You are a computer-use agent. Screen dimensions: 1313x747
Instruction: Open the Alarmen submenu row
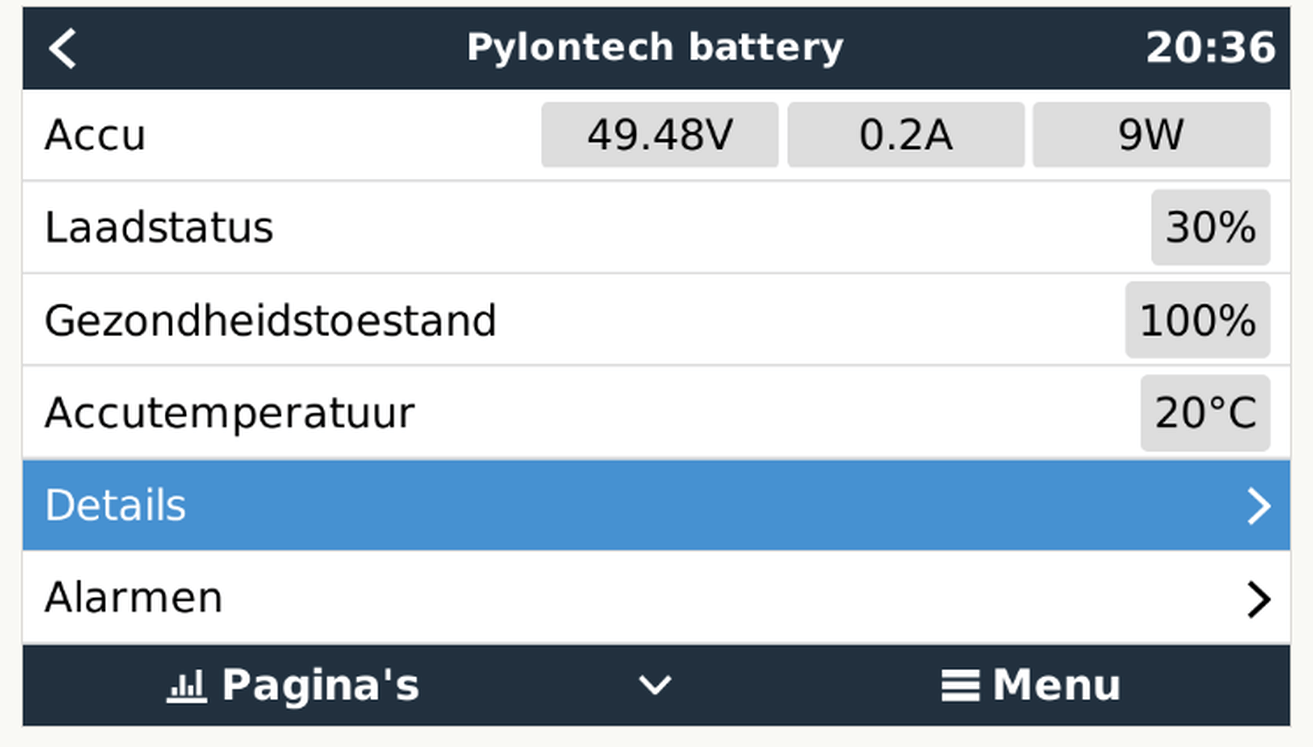click(656, 598)
